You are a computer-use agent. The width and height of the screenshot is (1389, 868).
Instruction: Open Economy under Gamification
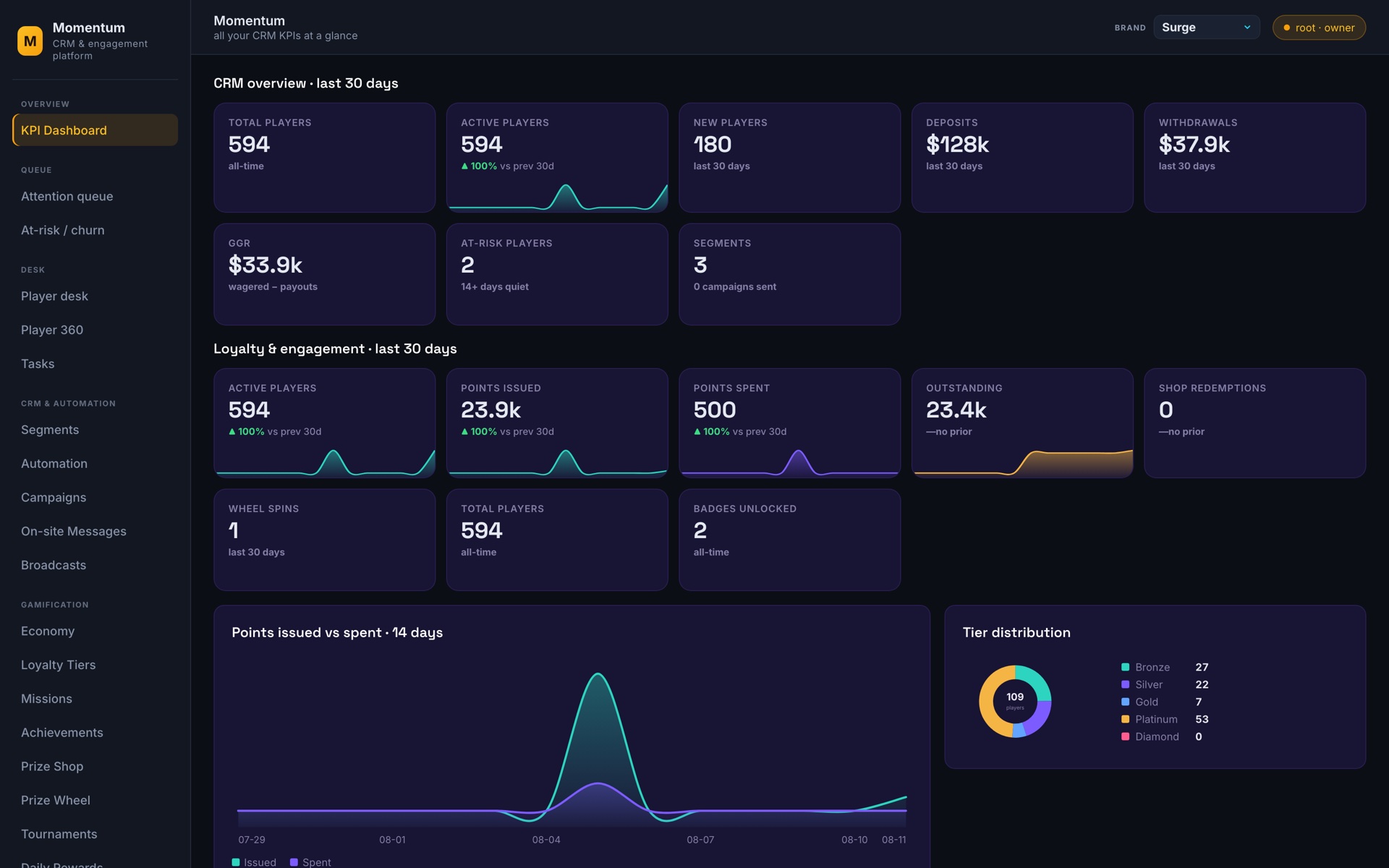click(x=95, y=631)
